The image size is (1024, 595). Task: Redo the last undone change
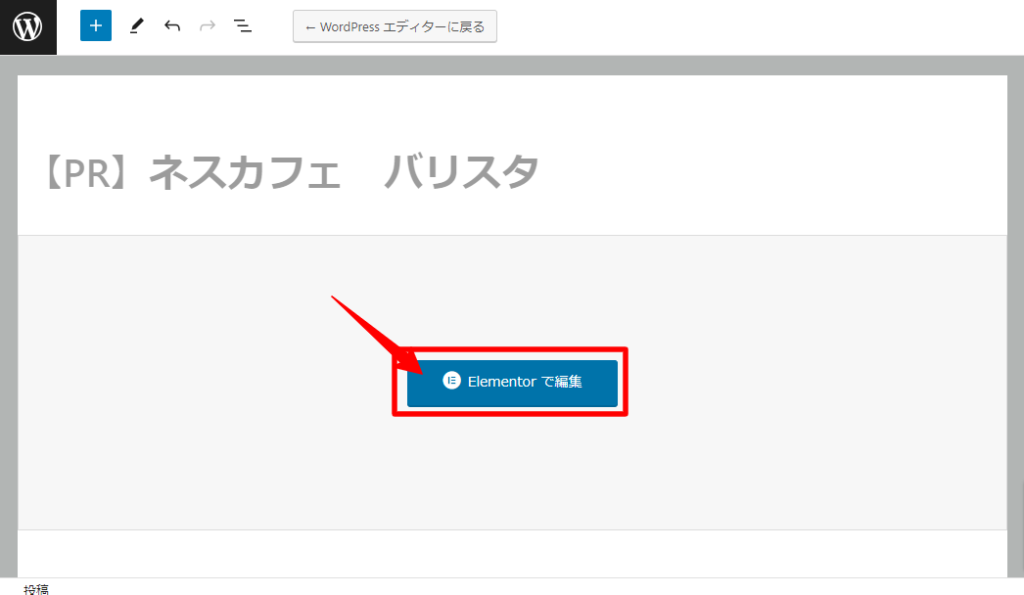click(208, 26)
